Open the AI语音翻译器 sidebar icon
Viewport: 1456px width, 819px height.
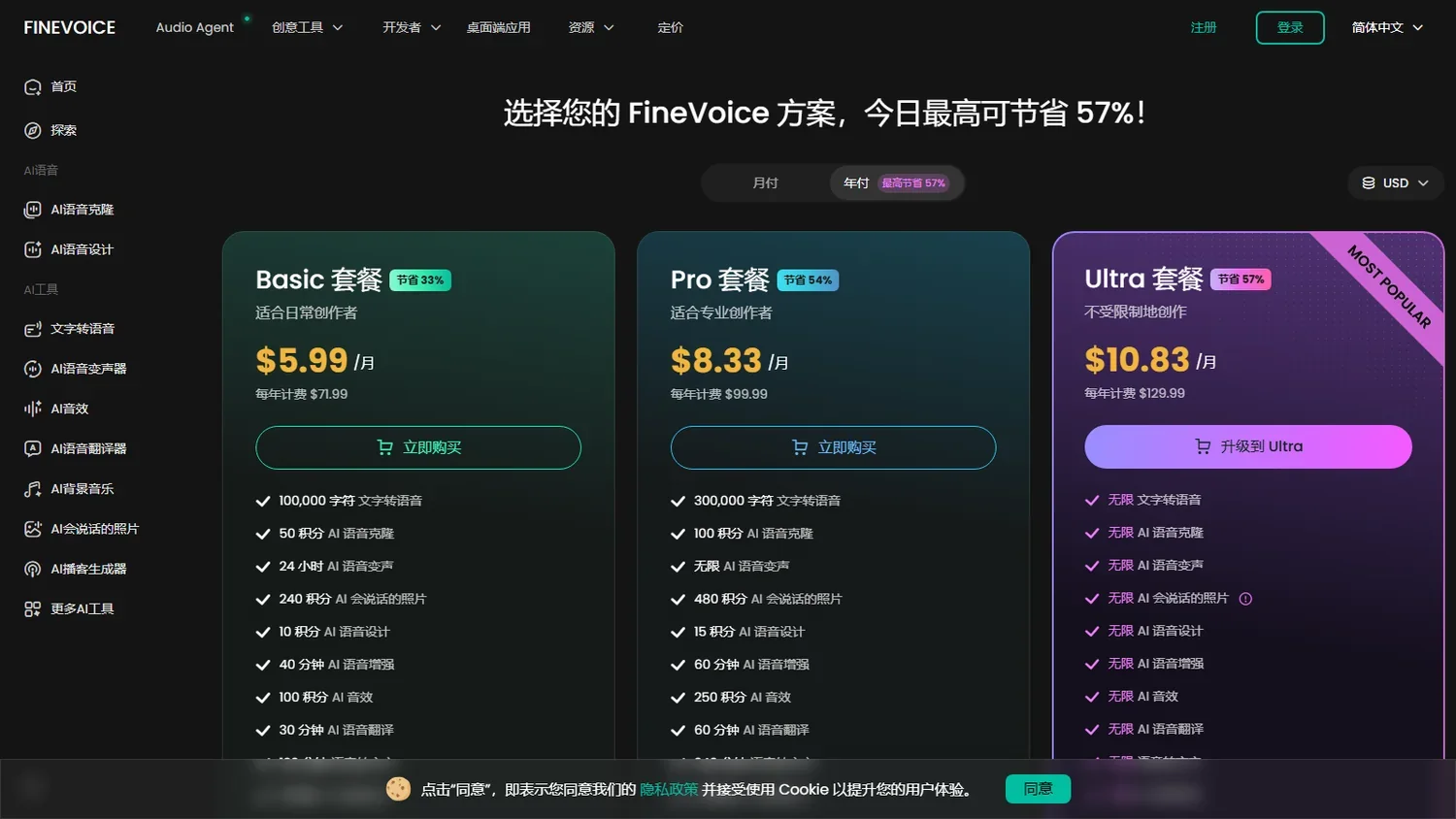[32, 448]
